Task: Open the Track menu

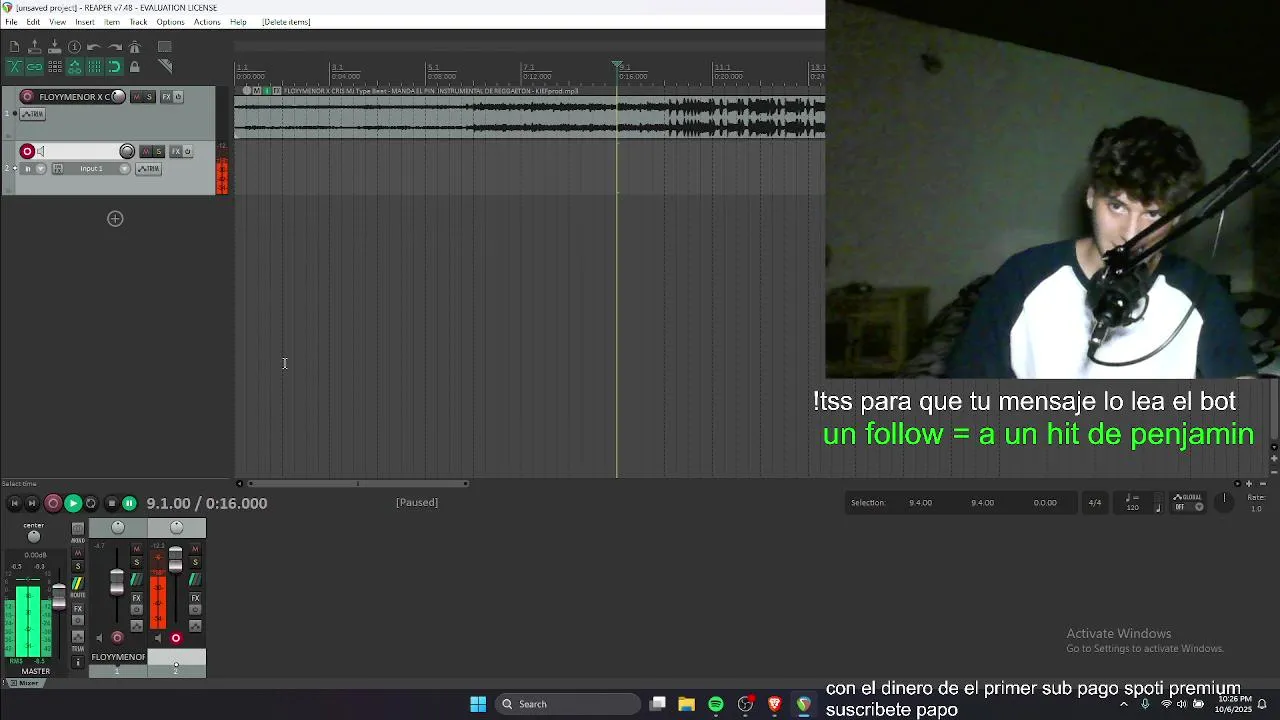Action: [138, 22]
